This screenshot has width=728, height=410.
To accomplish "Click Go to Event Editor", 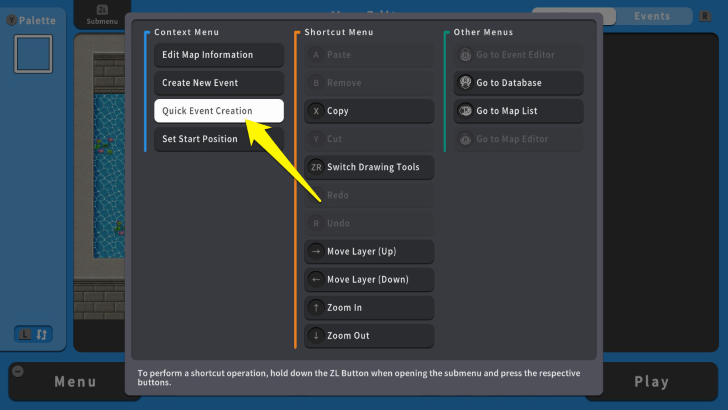I will [x=518, y=55].
